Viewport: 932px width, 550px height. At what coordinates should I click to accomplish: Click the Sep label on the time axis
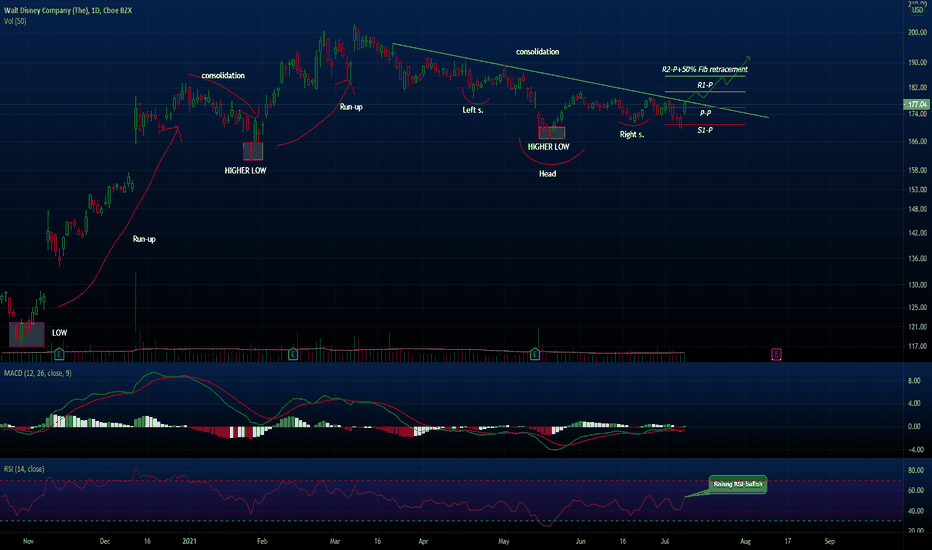point(830,542)
